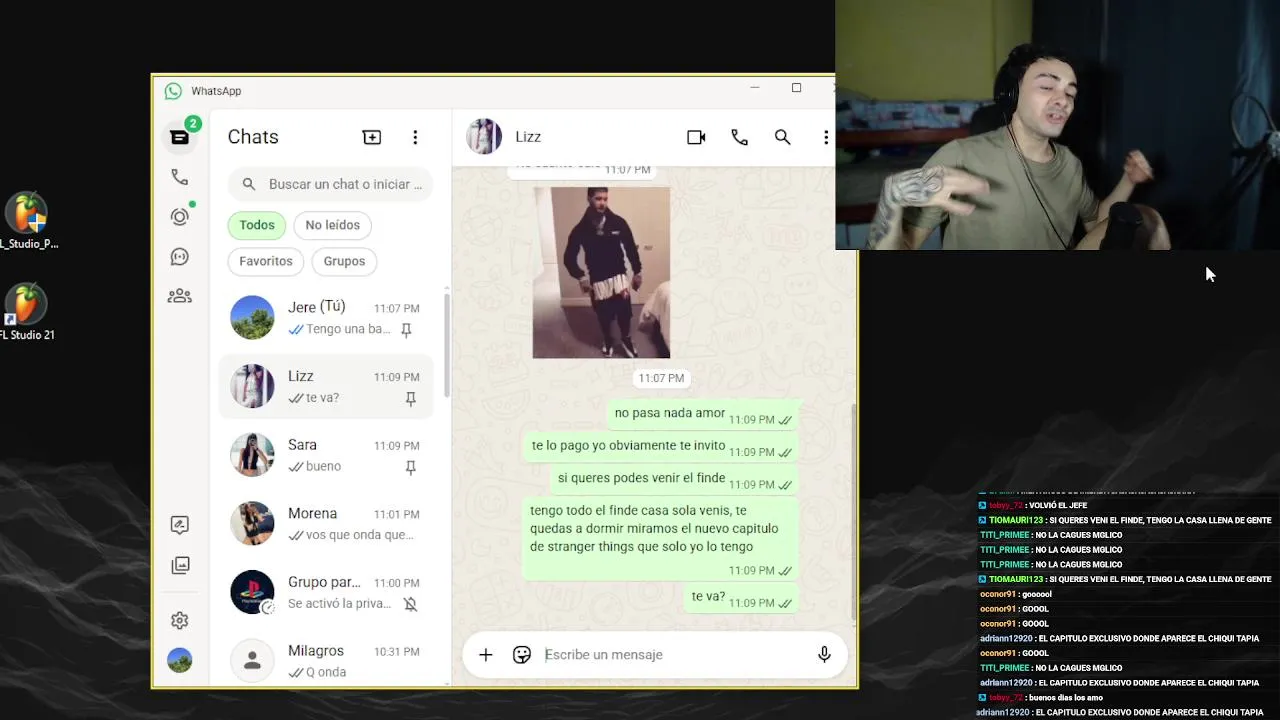Click the pin icon on Jere chat

[406, 330]
